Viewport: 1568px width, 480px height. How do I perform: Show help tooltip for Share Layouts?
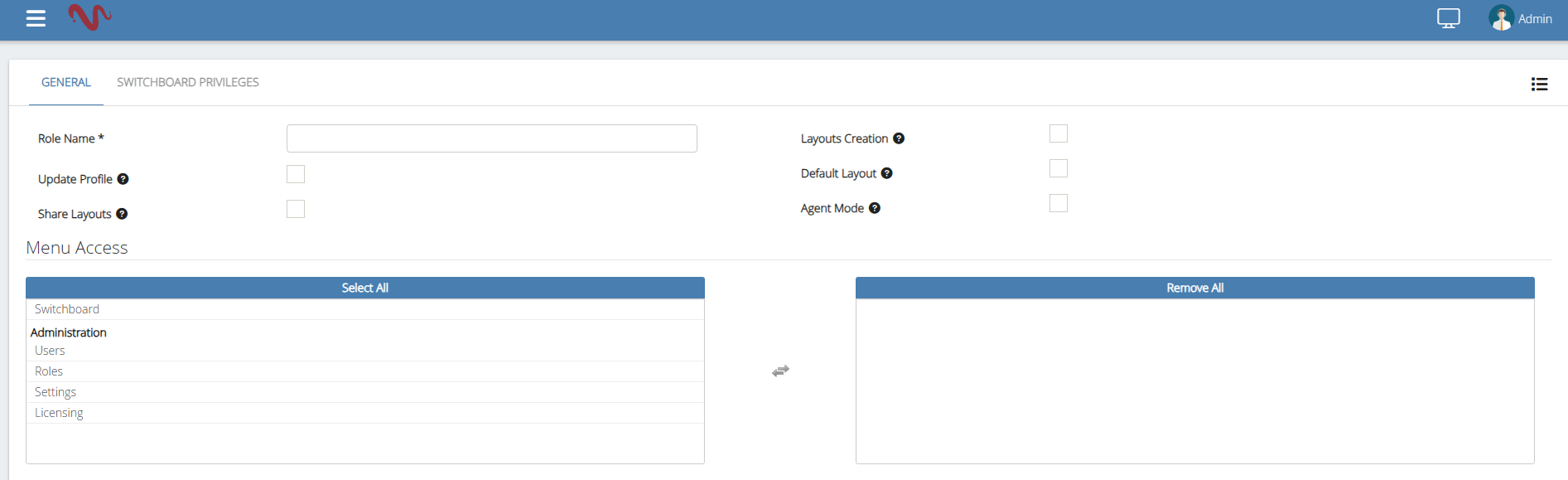click(x=122, y=214)
